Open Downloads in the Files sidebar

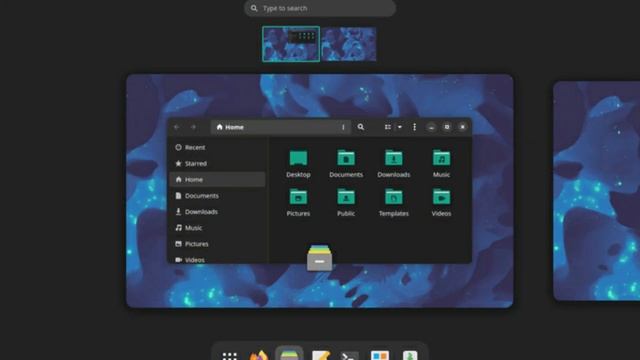[217, 211]
